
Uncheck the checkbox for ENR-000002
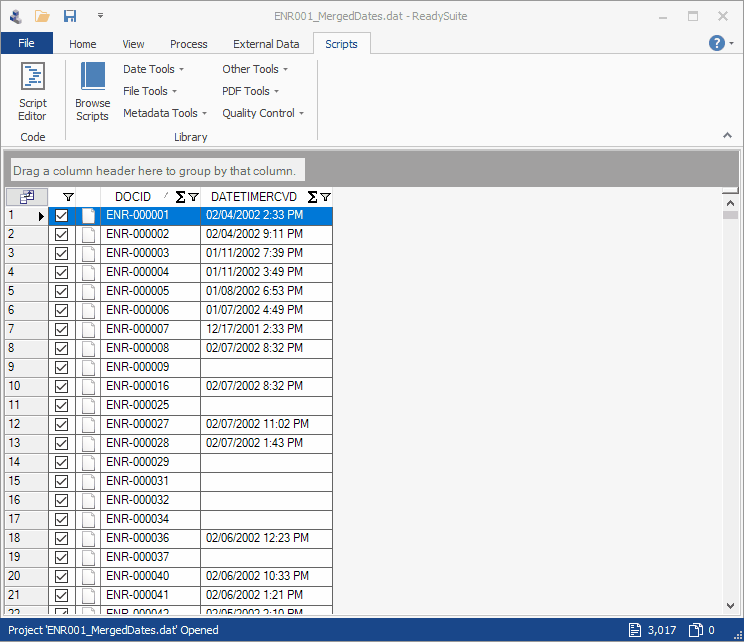(62, 234)
